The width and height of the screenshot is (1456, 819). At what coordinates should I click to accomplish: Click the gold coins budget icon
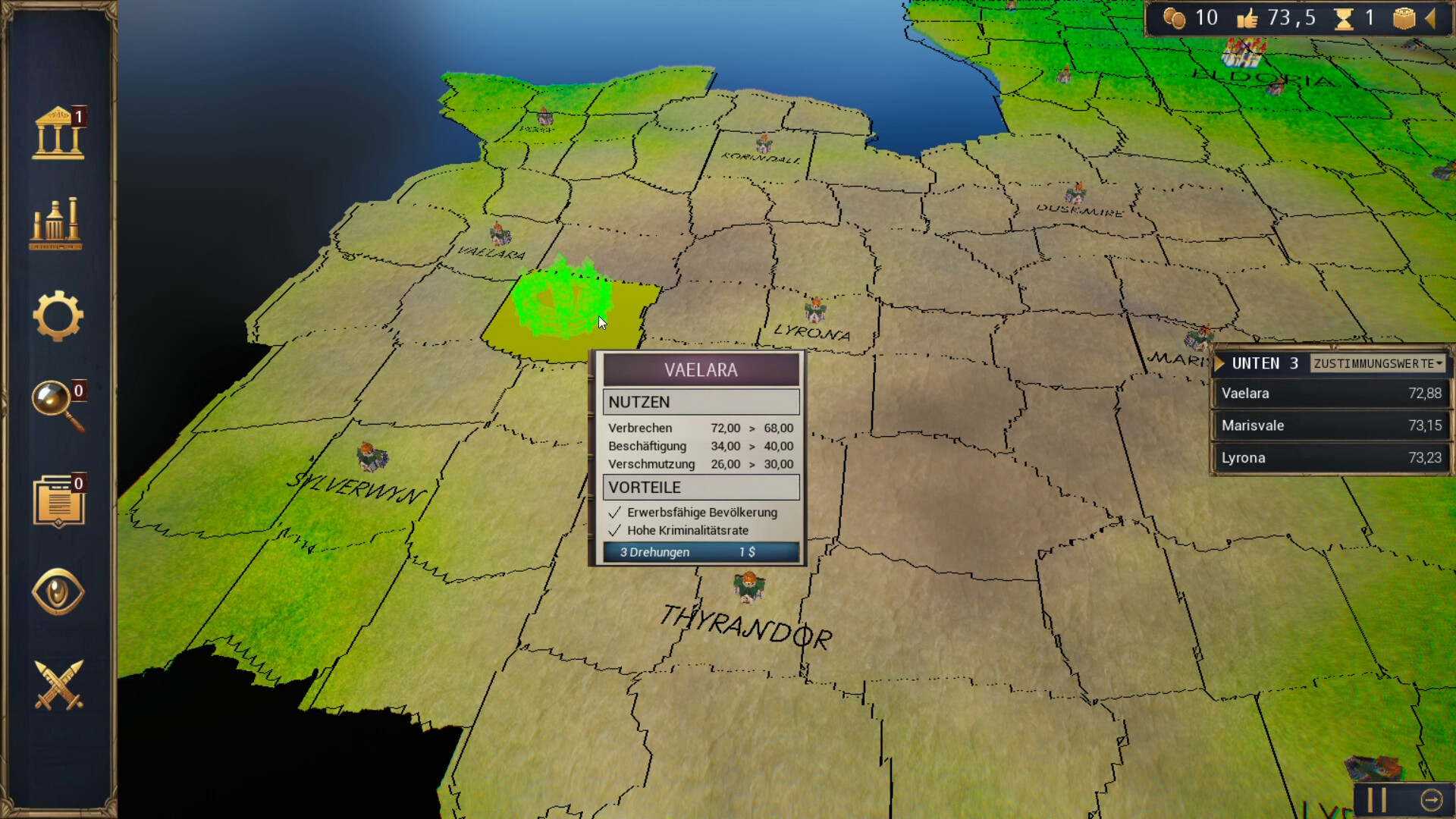click(x=1174, y=17)
